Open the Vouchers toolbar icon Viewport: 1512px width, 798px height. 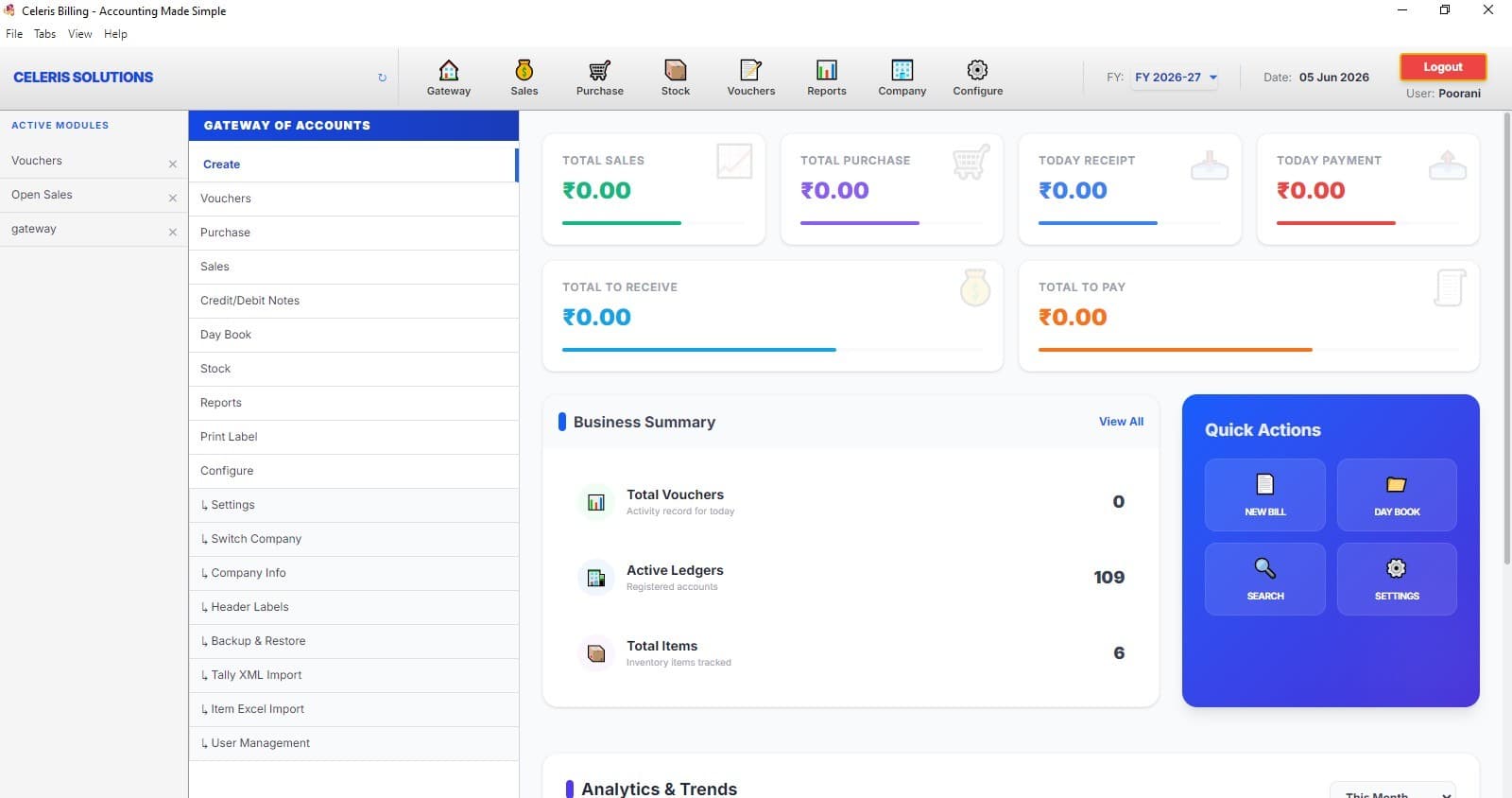click(751, 78)
